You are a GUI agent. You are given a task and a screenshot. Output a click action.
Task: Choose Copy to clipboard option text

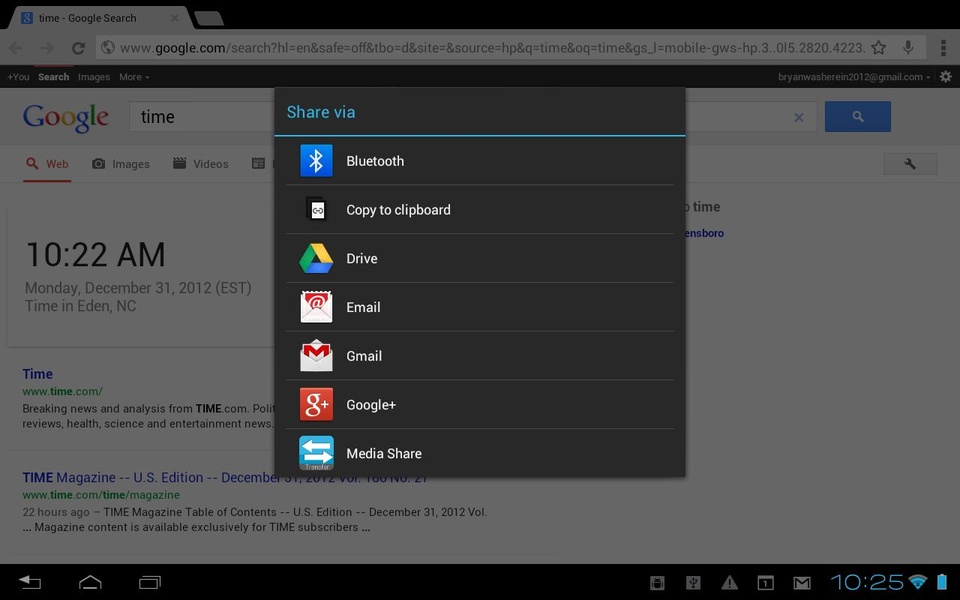[x=398, y=210]
